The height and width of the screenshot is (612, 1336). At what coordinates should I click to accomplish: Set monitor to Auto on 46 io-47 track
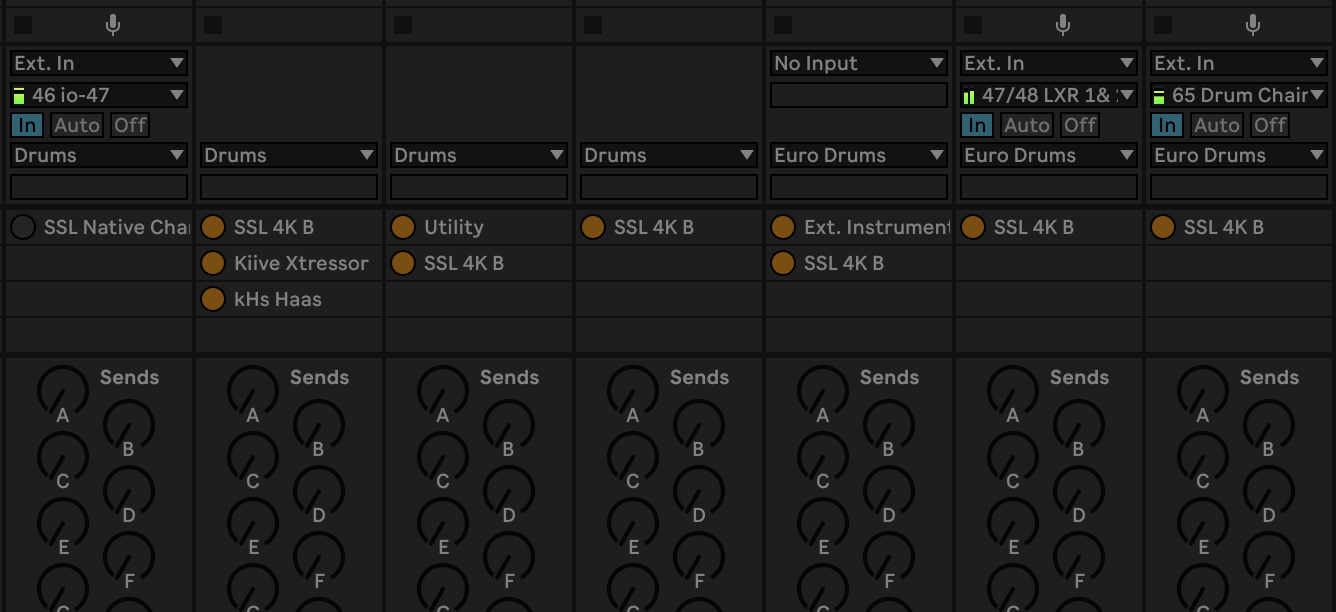pos(77,125)
